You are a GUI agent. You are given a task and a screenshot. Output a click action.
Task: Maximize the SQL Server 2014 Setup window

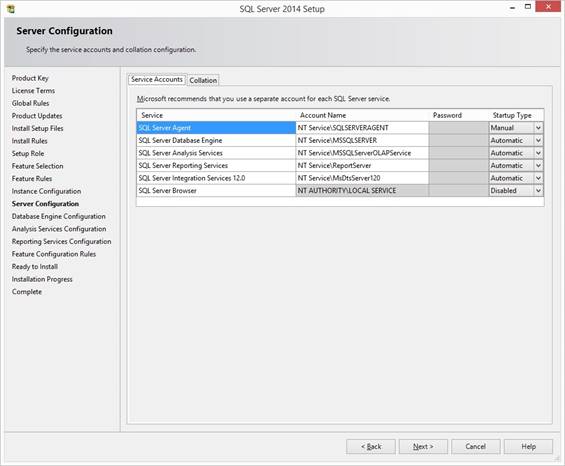coord(528,7)
